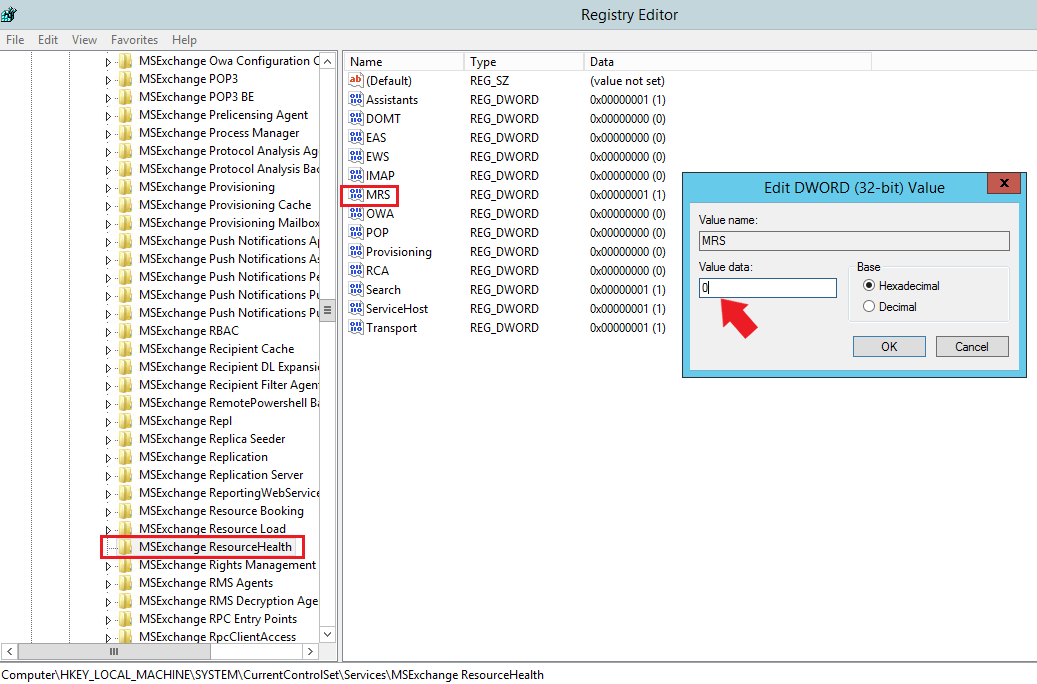This screenshot has height=684, width=1037.
Task: Expand the MSExchange POP3 BE key
Action: click(108, 98)
